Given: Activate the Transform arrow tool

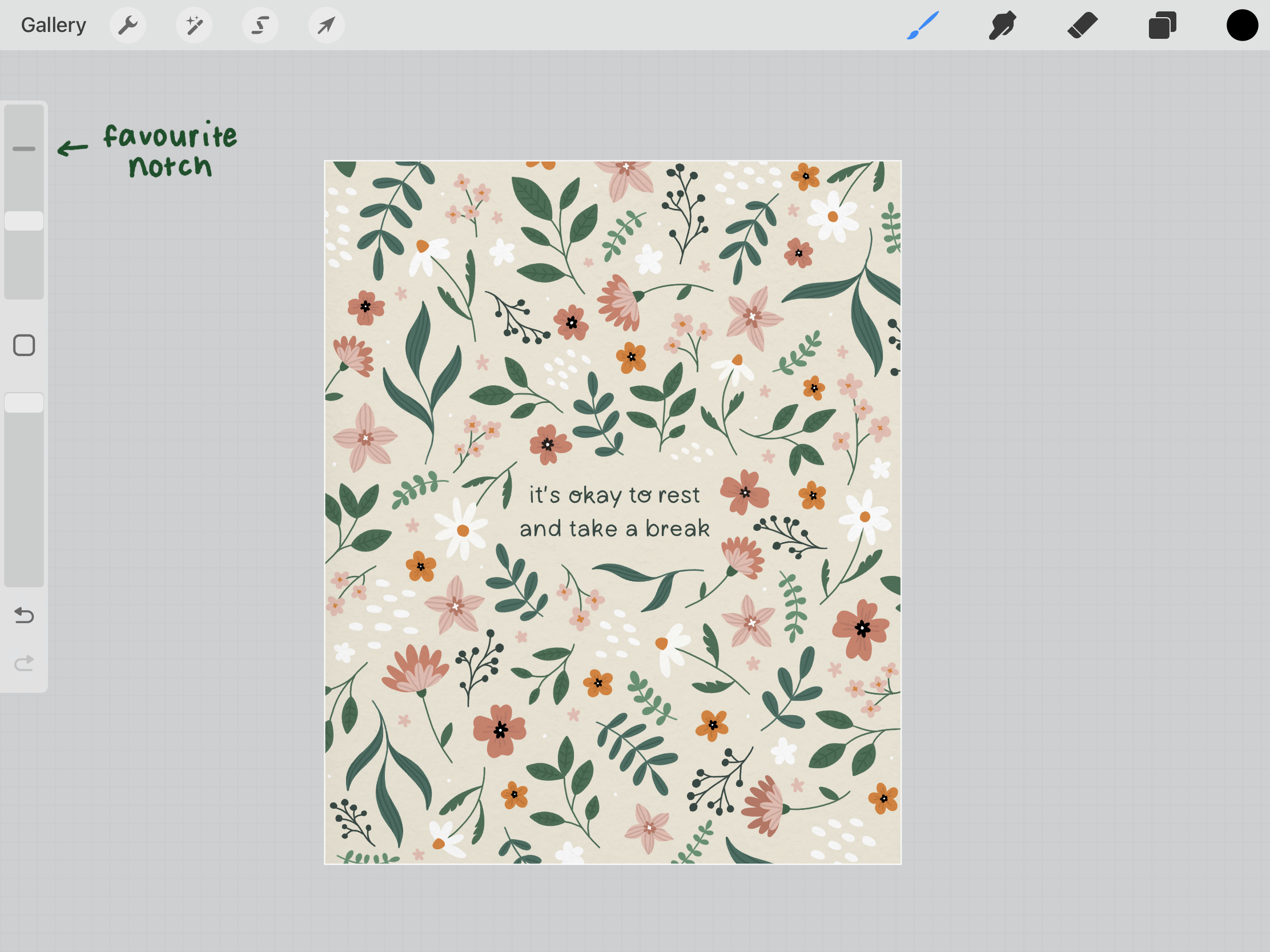Looking at the screenshot, I should coord(326,25).
